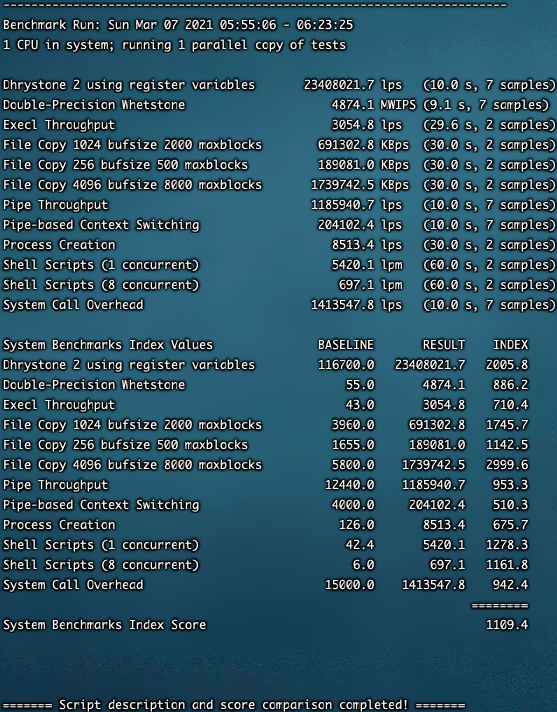Click index value "1745.7"
The width and height of the screenshot is (557, 712).
point(507,425)
